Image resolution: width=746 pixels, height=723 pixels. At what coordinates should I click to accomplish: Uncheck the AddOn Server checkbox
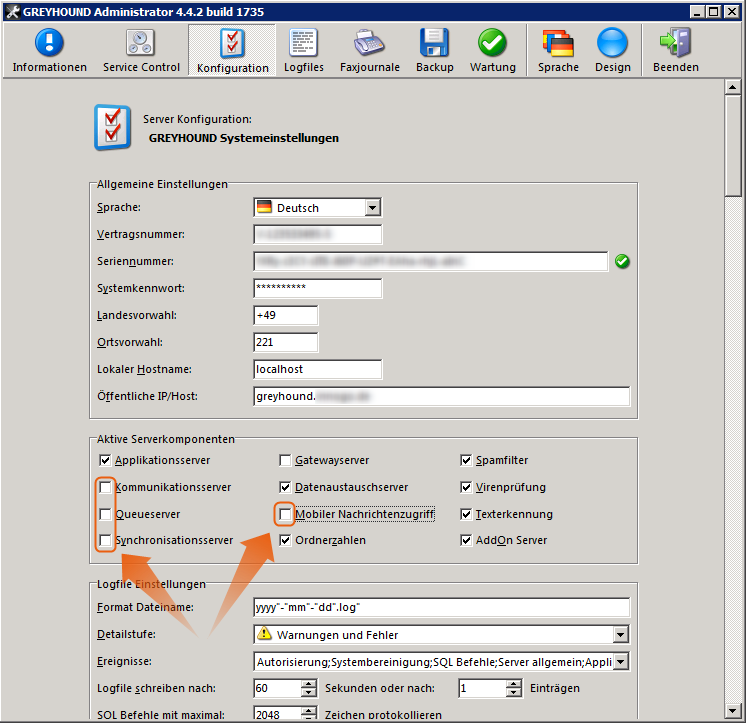pos(466,540)
